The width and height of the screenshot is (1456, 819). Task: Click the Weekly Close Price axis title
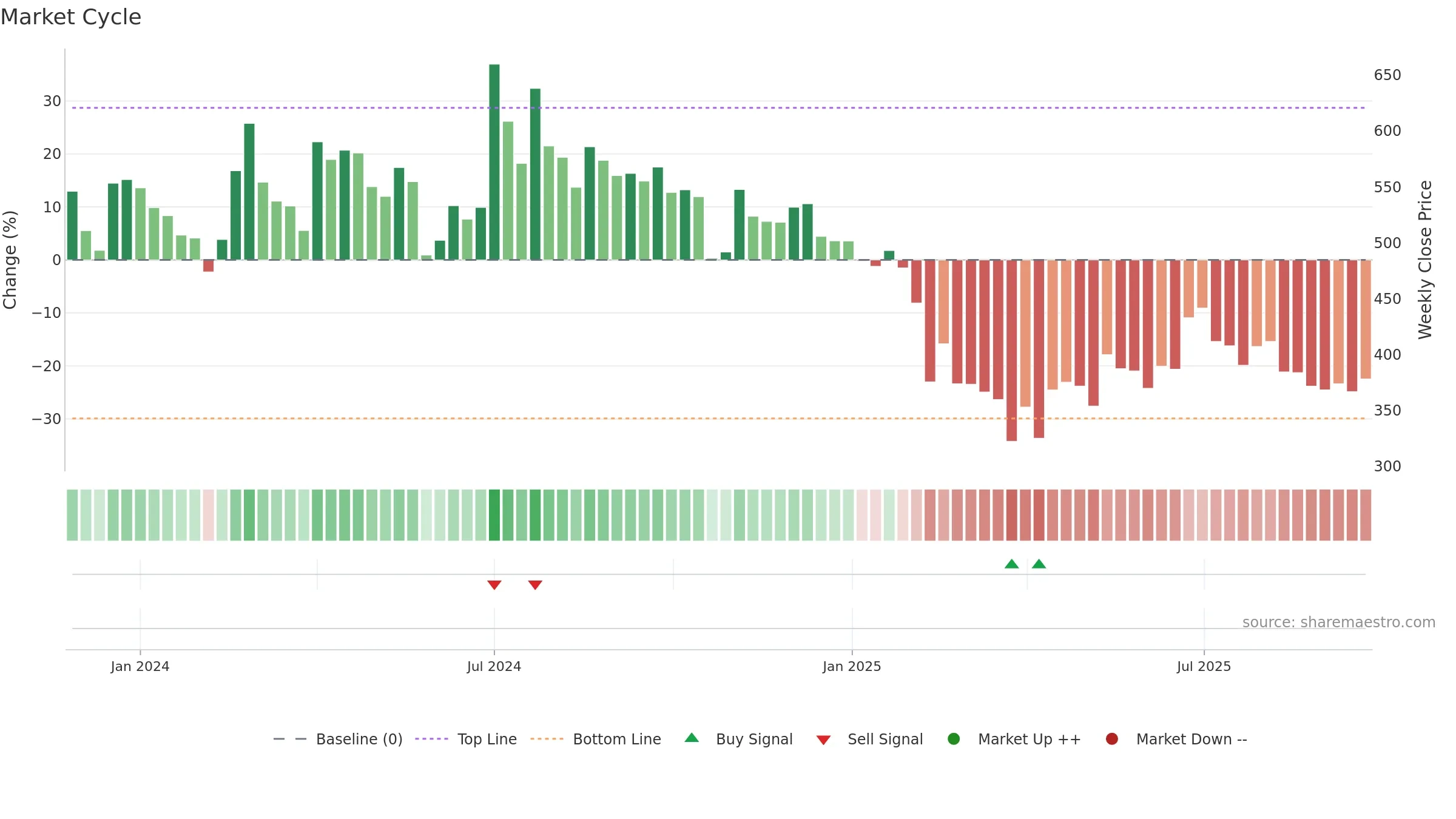pyautogui.click(x=1425, y=260)
